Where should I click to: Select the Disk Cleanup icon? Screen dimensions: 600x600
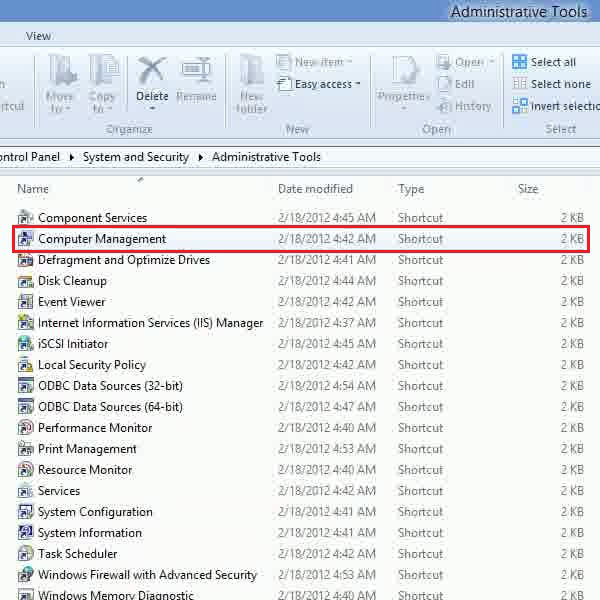point(26,281)
